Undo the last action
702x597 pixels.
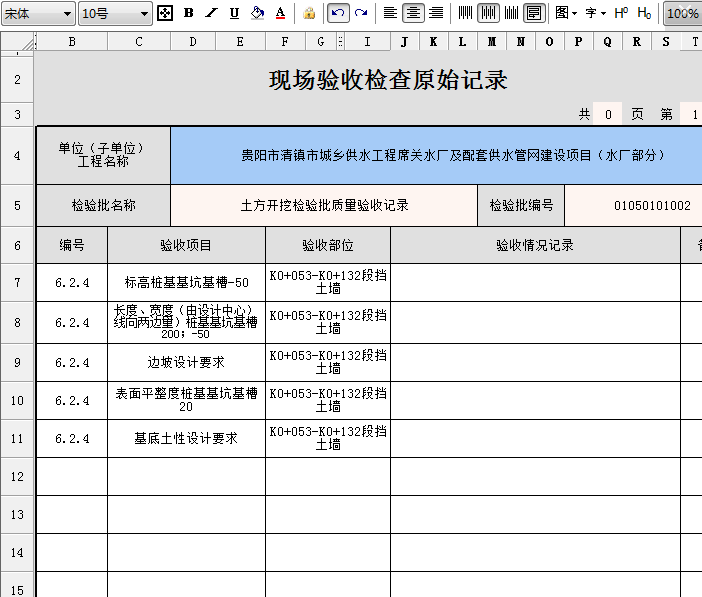pos(338,13)
